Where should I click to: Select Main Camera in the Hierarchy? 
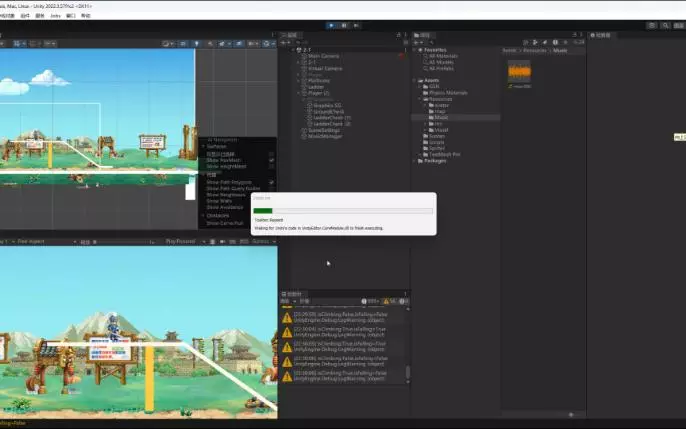[323, 56]
